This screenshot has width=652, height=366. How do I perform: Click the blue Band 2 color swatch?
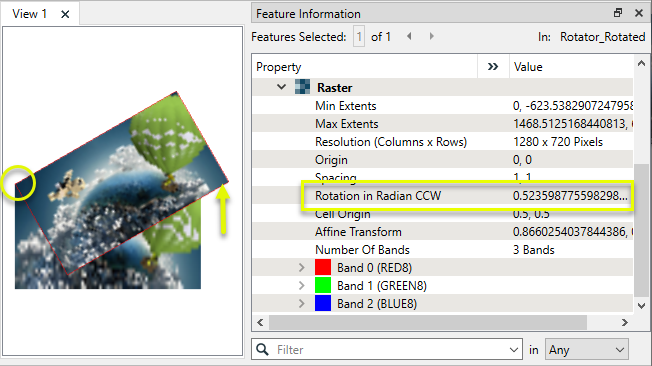[x=323, y=303]
